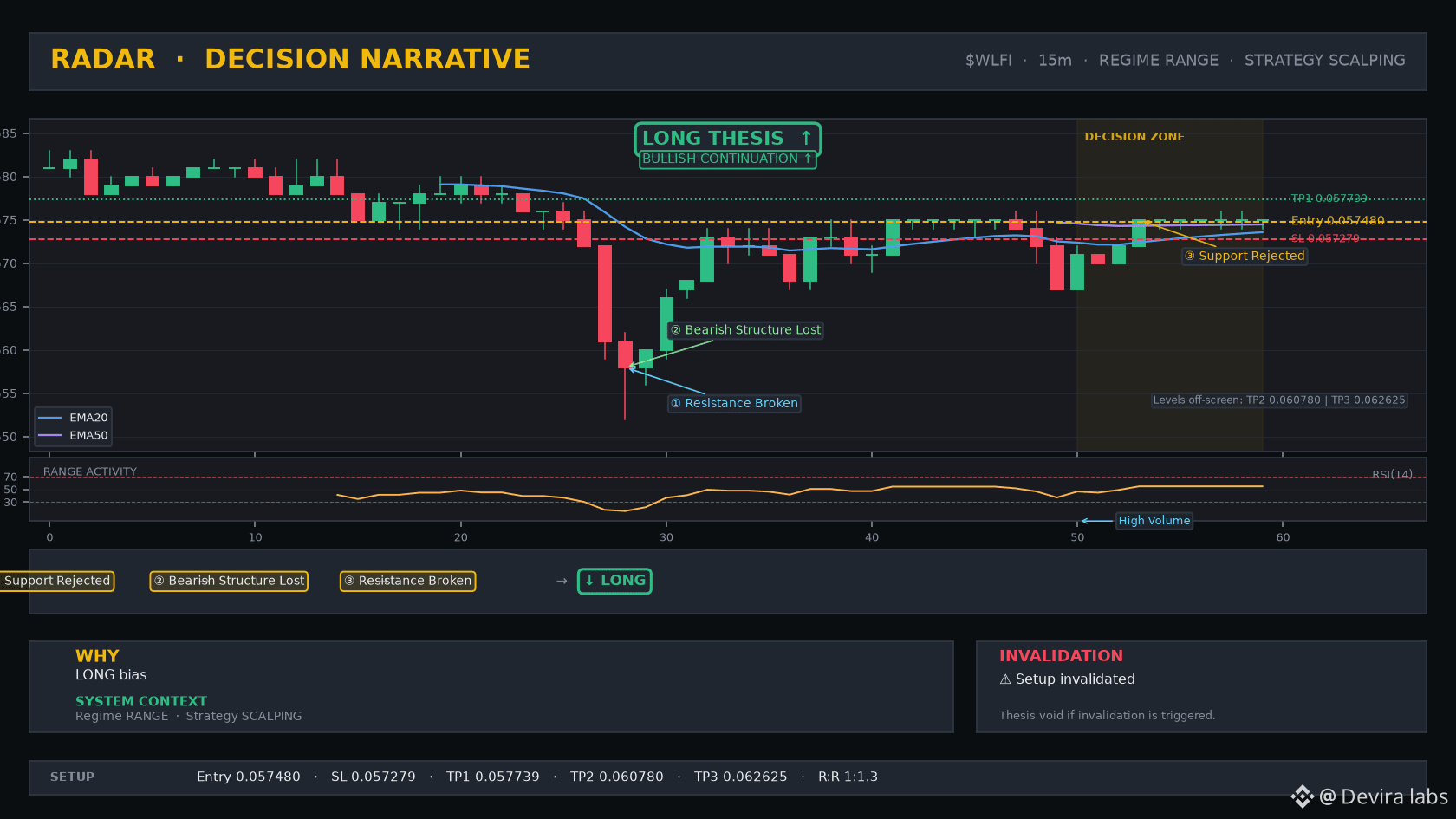
Task: Select the Resistance Broken chart annotation
Action: pos(734,404)
